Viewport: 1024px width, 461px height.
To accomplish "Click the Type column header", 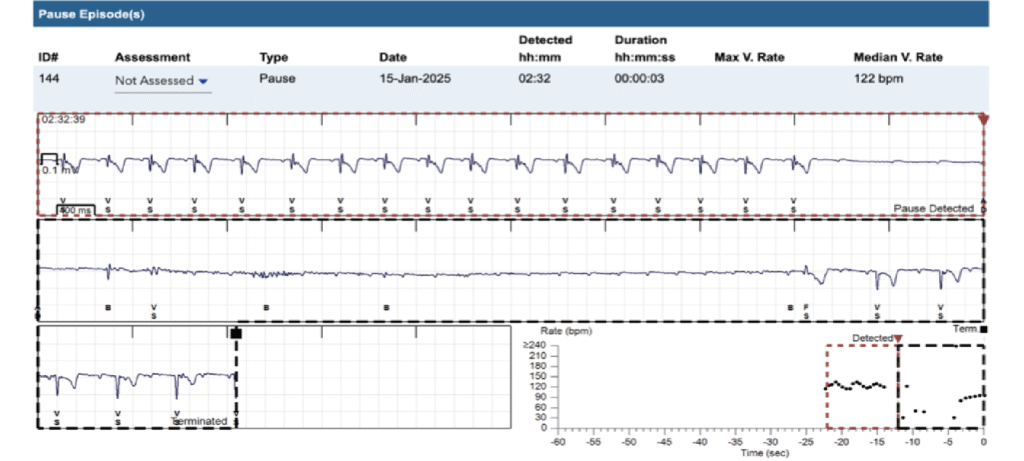I will click(273, 57).
